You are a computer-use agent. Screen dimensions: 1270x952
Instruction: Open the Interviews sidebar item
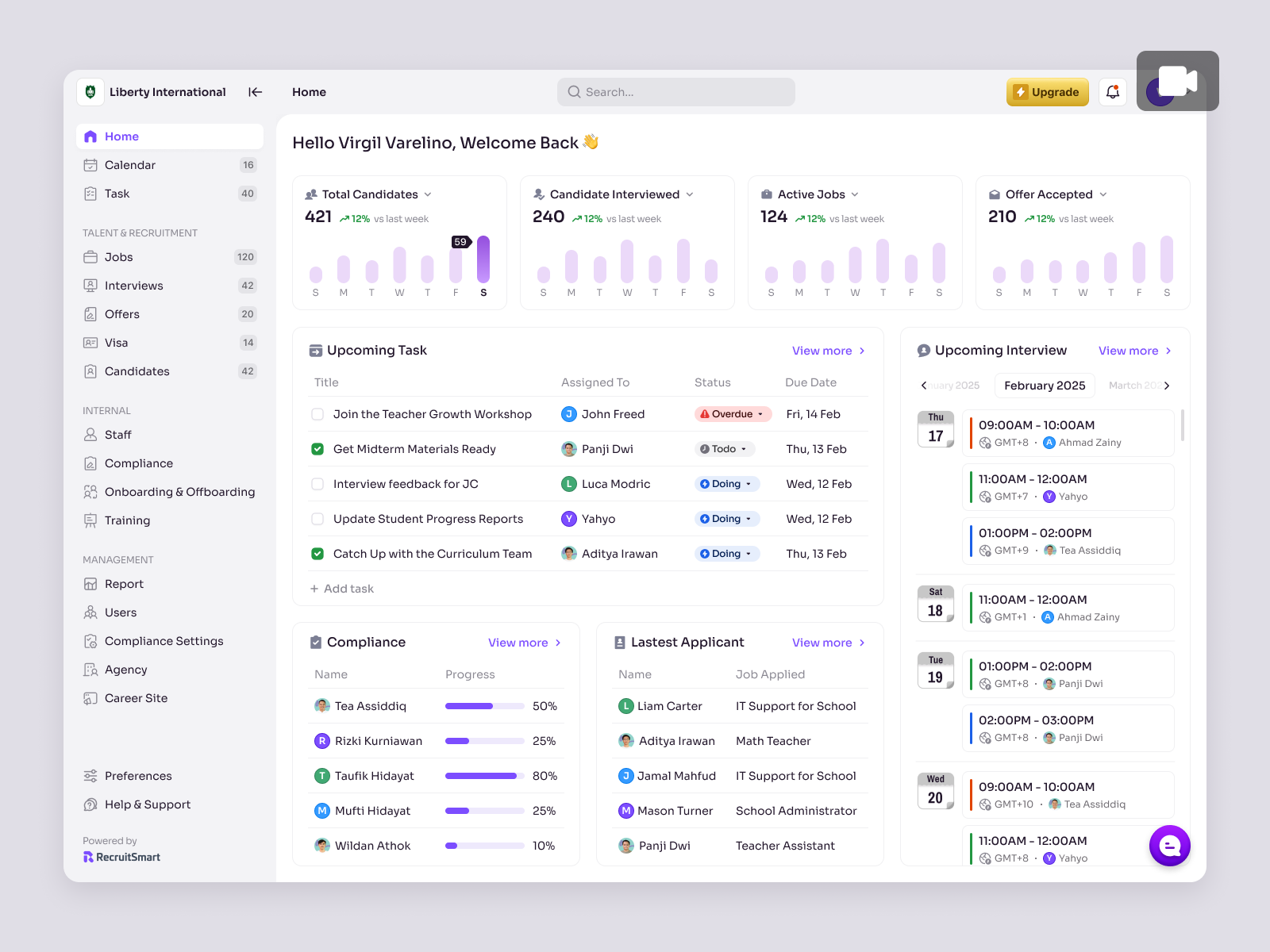[x=133, y=285]
